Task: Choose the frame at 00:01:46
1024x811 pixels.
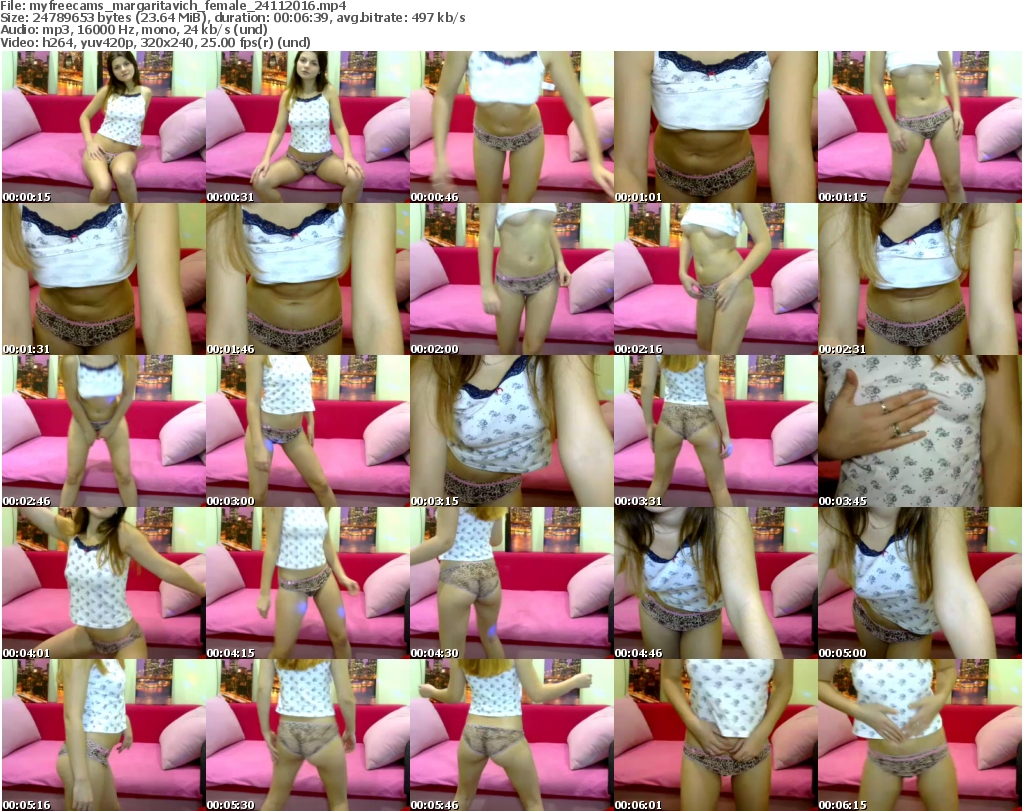Action: [x=308, y=279]
